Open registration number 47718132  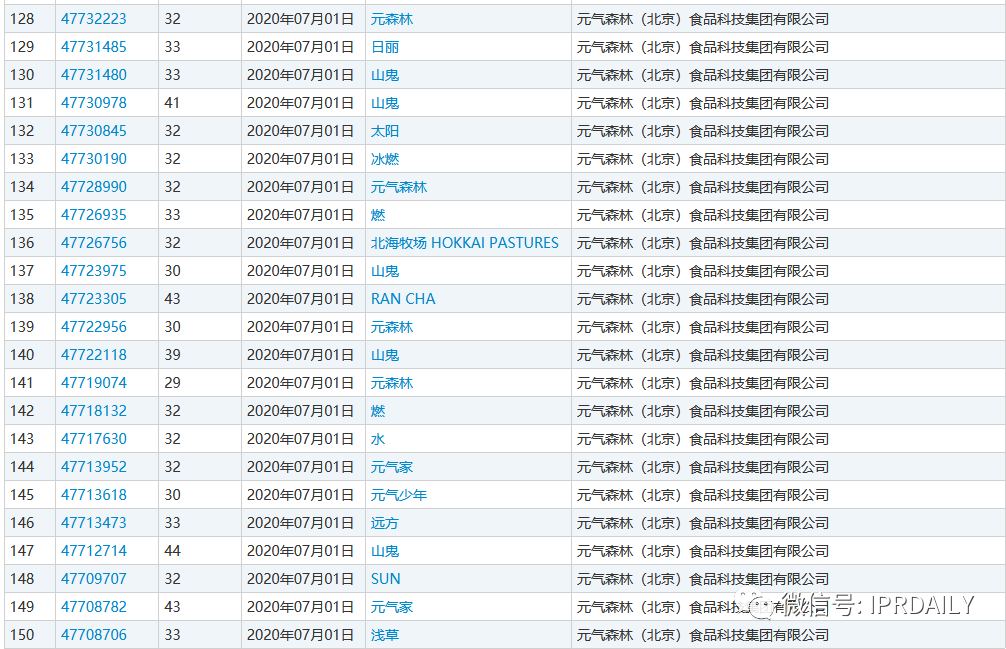(94, 411)
